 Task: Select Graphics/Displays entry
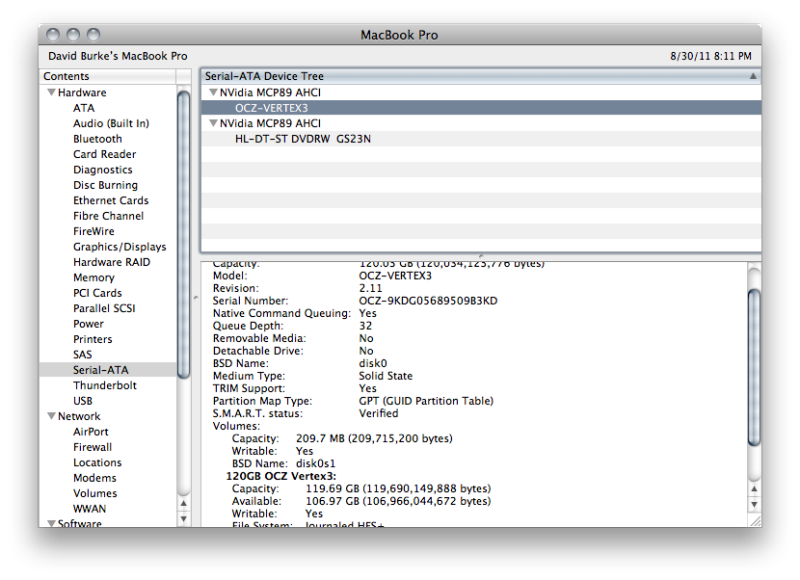pyautogui.click(x=119, y=246)
